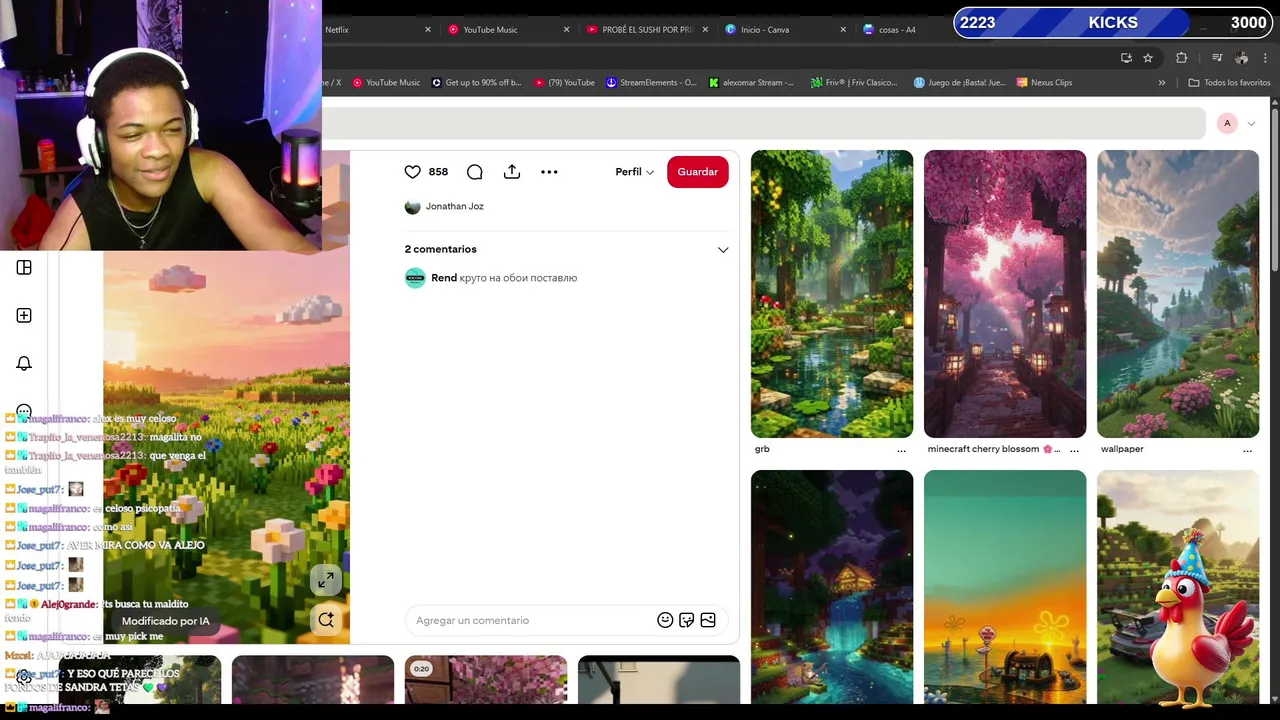The height and width of the screenshot is (720, 1280).
Task: Open Nexus Clips bookmark
Action: point(1044,83)
